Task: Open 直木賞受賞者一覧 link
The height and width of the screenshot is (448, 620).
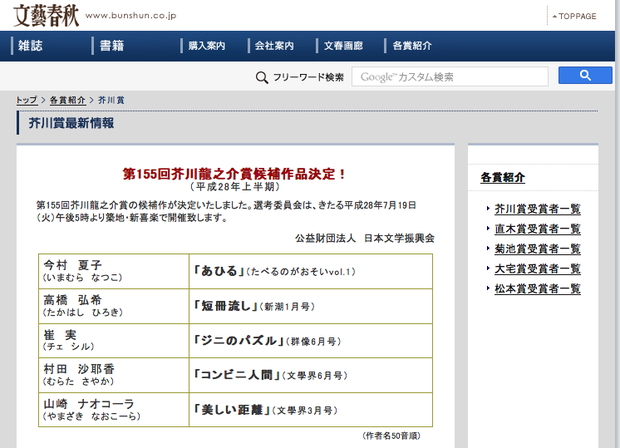Action: tap(537, 229)
